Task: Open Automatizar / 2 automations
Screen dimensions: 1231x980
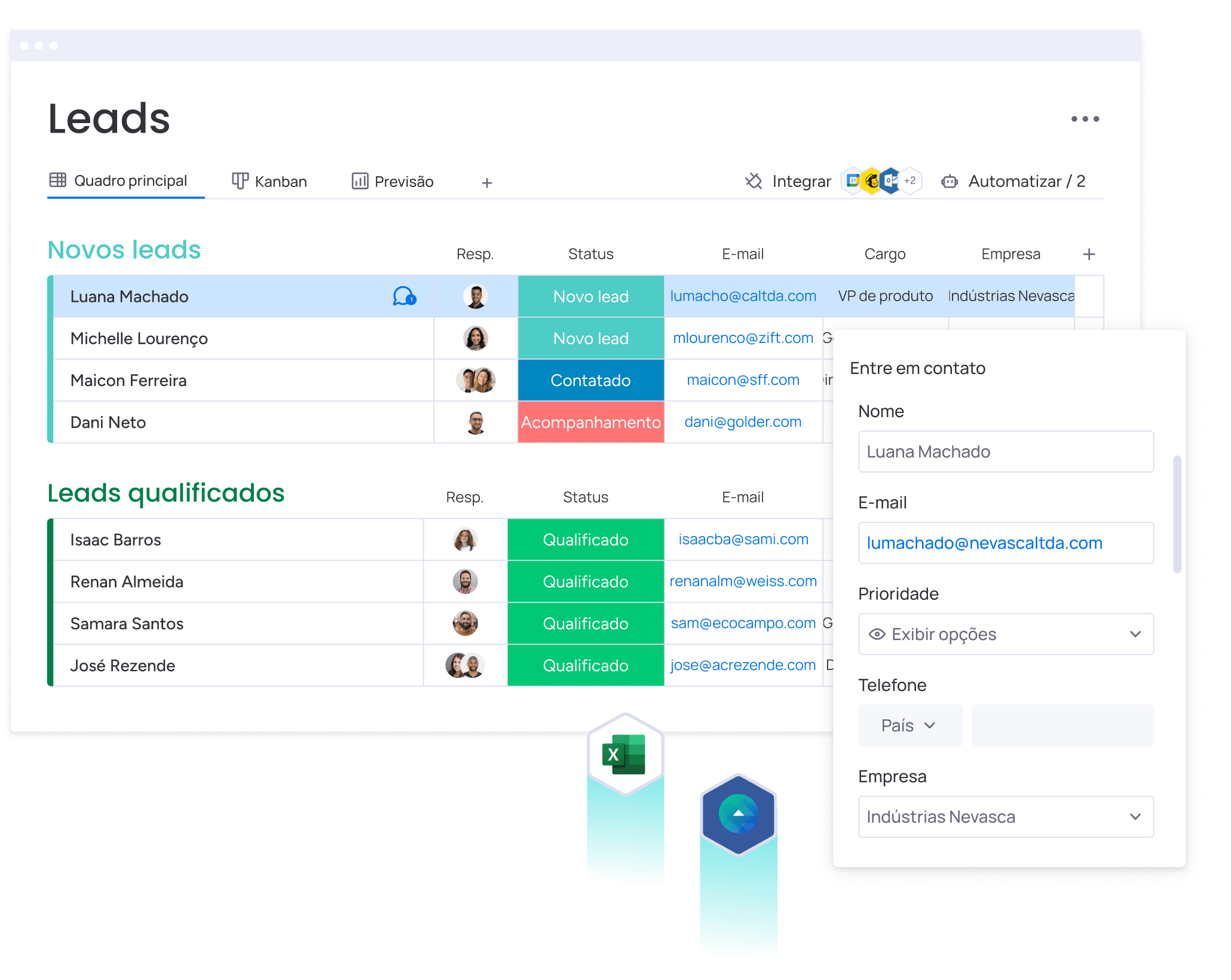Action: [1013, 181]
